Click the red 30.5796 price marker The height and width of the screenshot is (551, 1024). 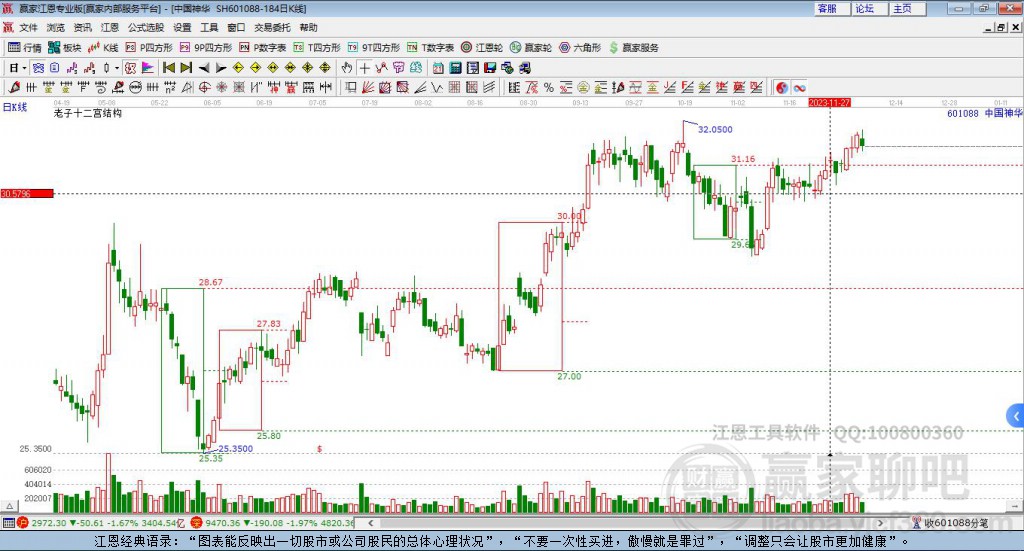[x=27, y=193]
